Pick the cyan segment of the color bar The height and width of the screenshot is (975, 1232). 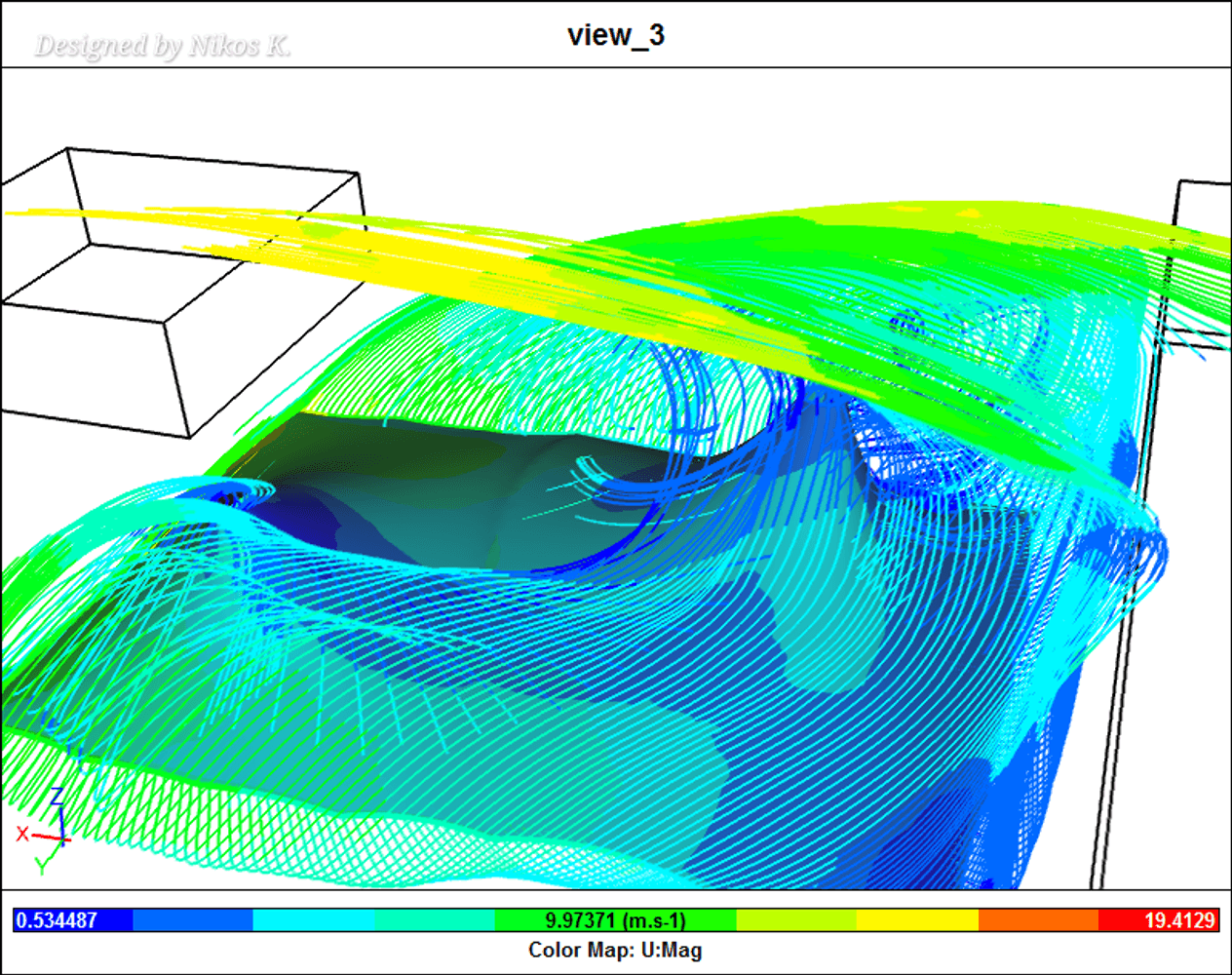tap(313, 920)
